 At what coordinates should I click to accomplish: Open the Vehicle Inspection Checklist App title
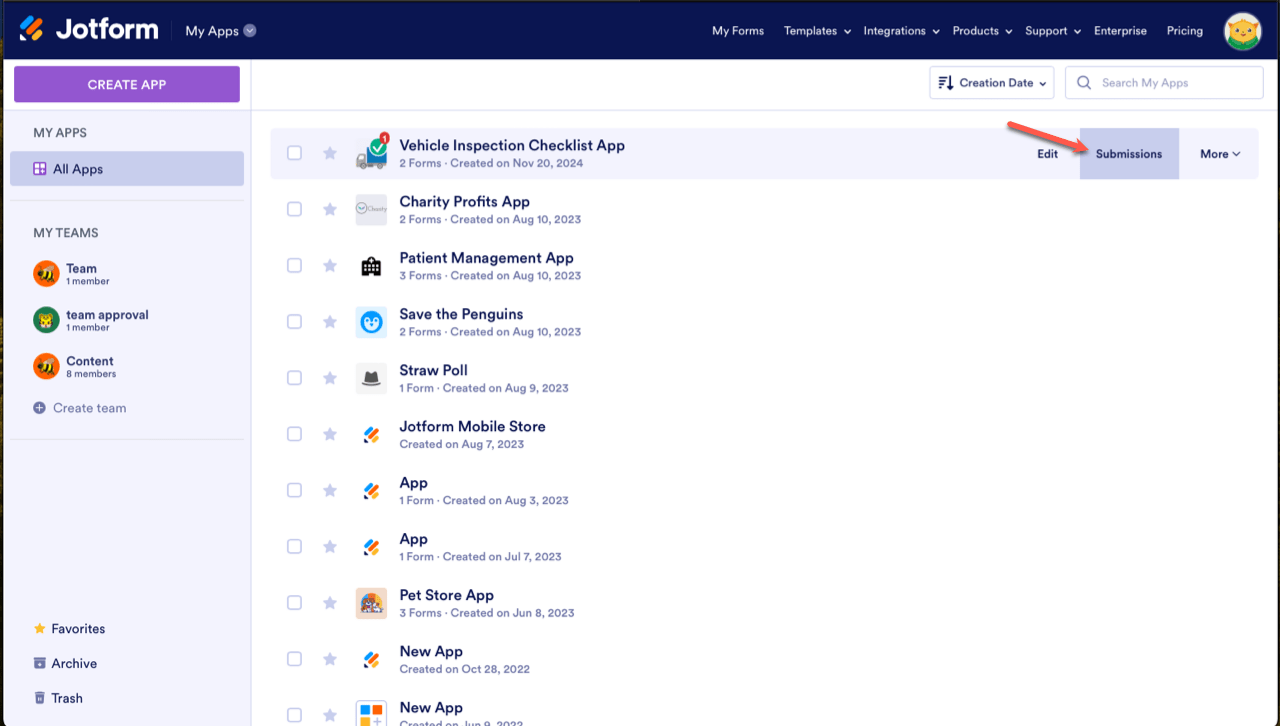point(512,145)
